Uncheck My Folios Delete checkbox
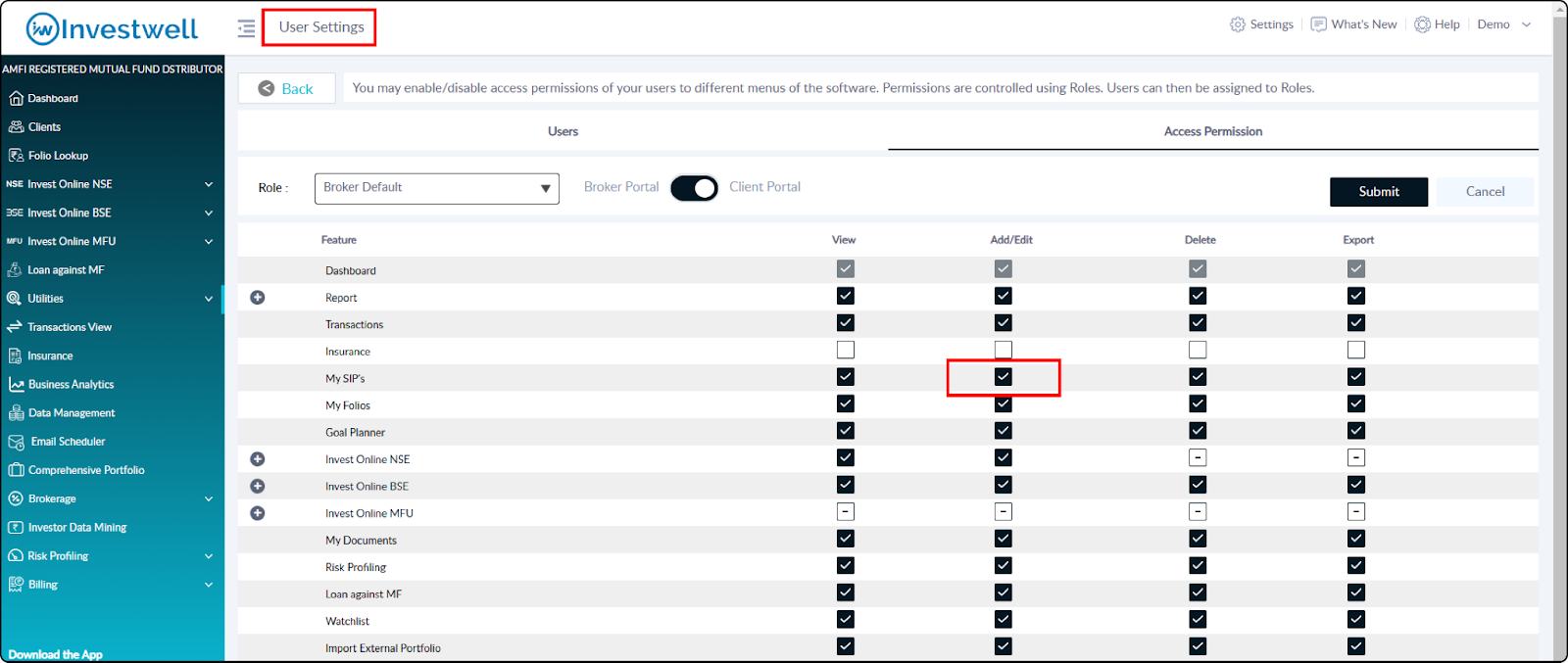 tap(1198, 403)
